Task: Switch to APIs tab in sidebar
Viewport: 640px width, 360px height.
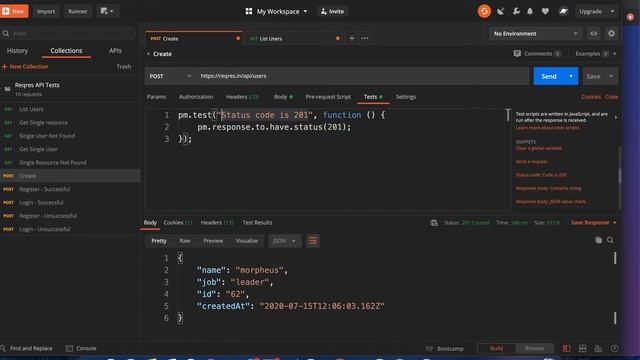Action: tap(115, 51)
